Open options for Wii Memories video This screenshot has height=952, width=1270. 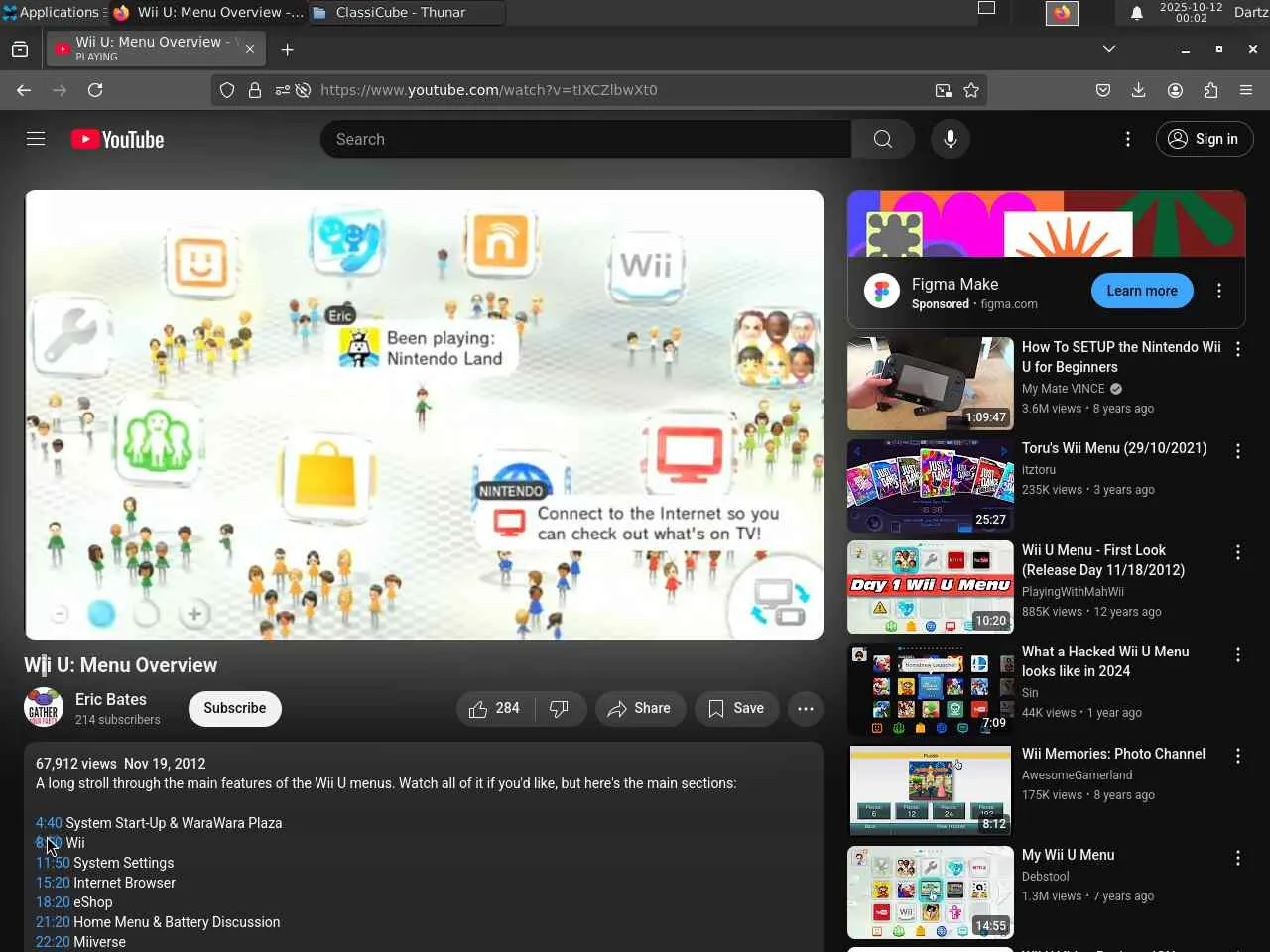1237,756
